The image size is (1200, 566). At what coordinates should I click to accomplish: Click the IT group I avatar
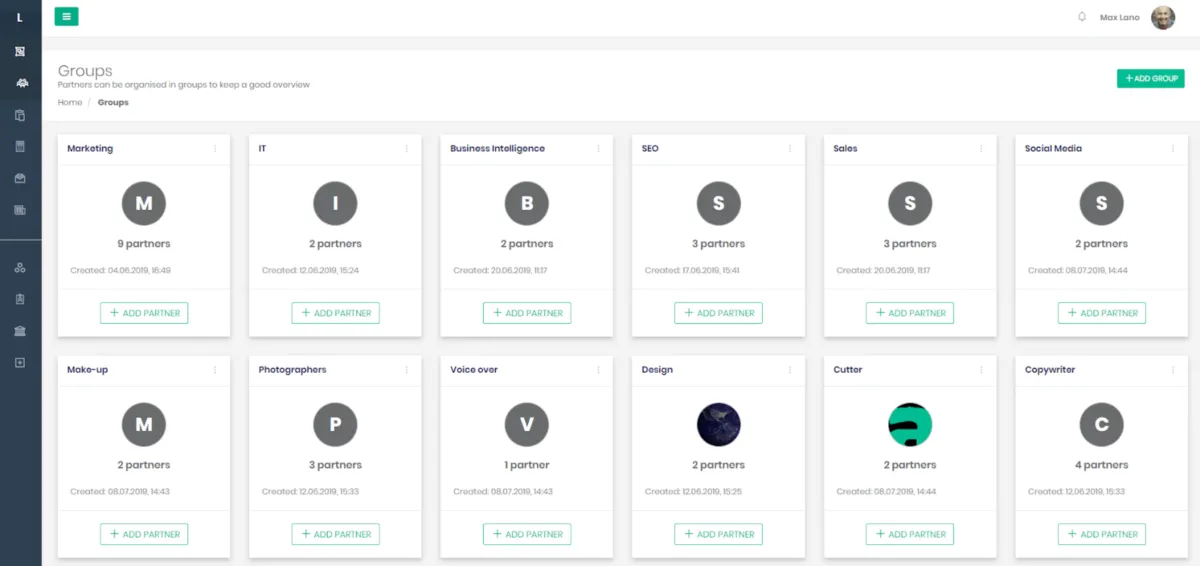(335, 204)
